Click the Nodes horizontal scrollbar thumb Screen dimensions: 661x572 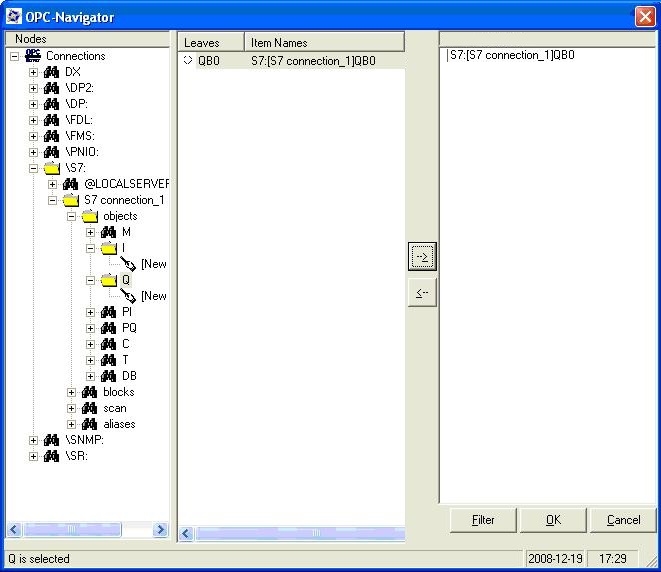72,529
